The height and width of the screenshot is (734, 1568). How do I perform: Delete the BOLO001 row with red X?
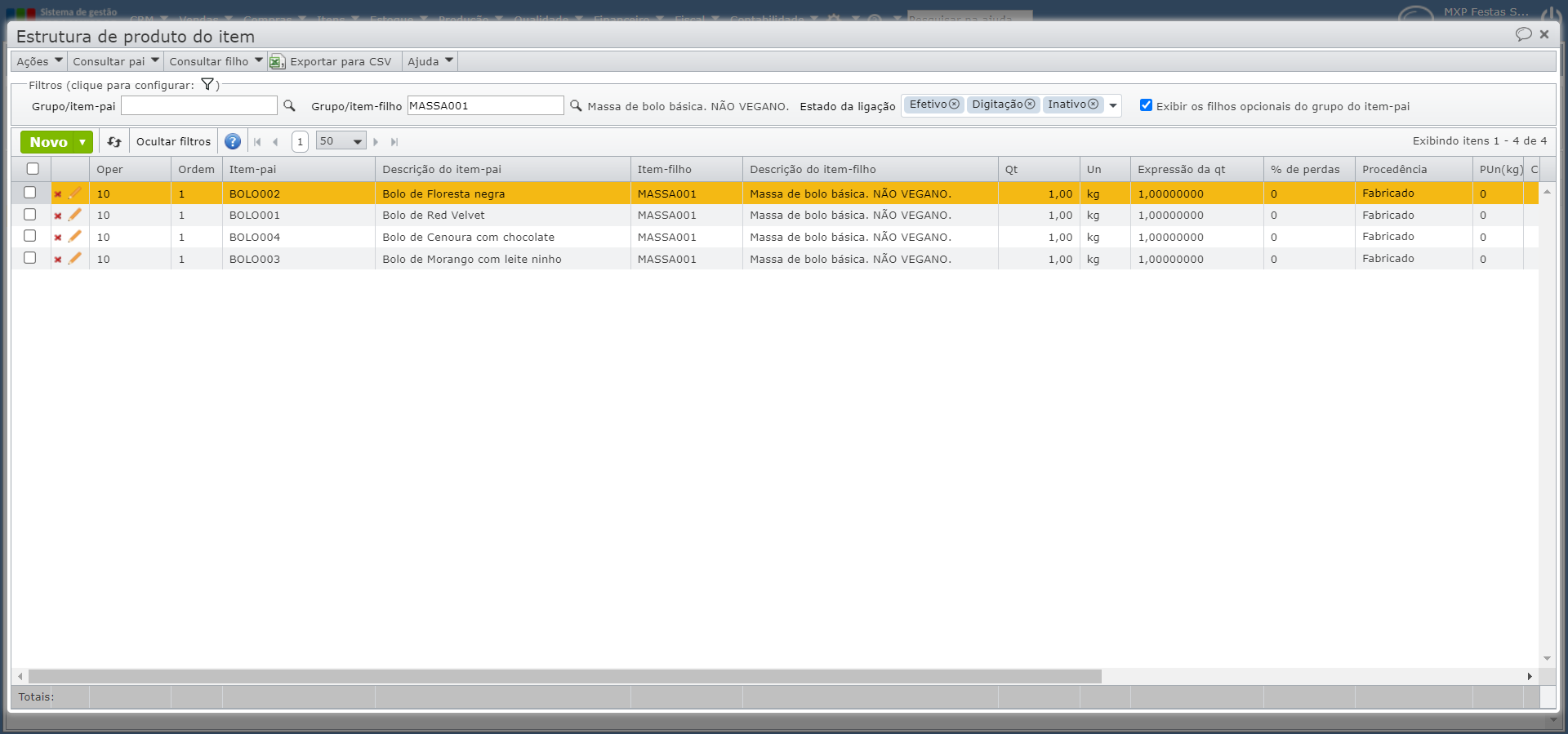(x=58, y=216)
